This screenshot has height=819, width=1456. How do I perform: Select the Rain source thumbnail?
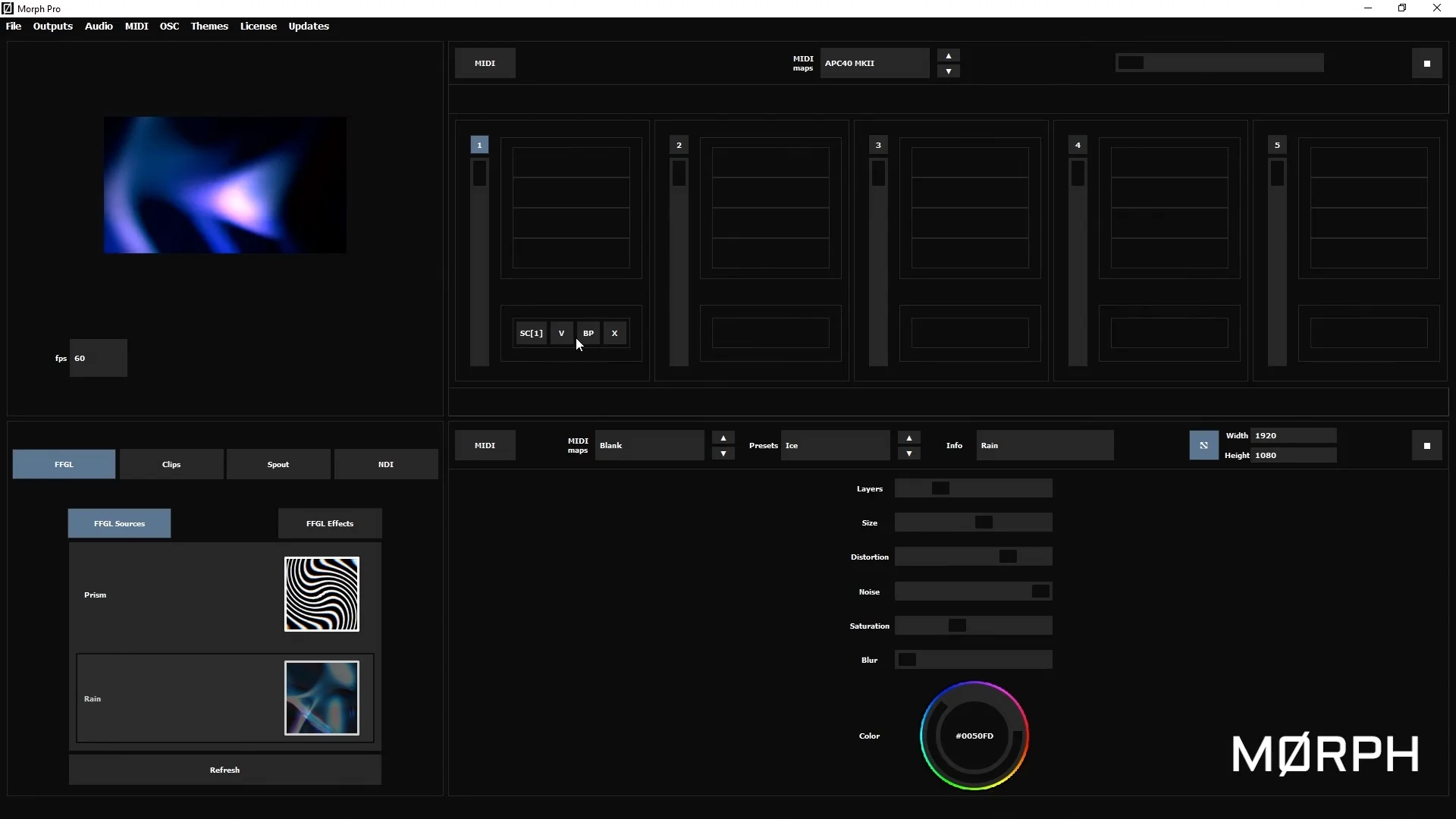(322, 698)
